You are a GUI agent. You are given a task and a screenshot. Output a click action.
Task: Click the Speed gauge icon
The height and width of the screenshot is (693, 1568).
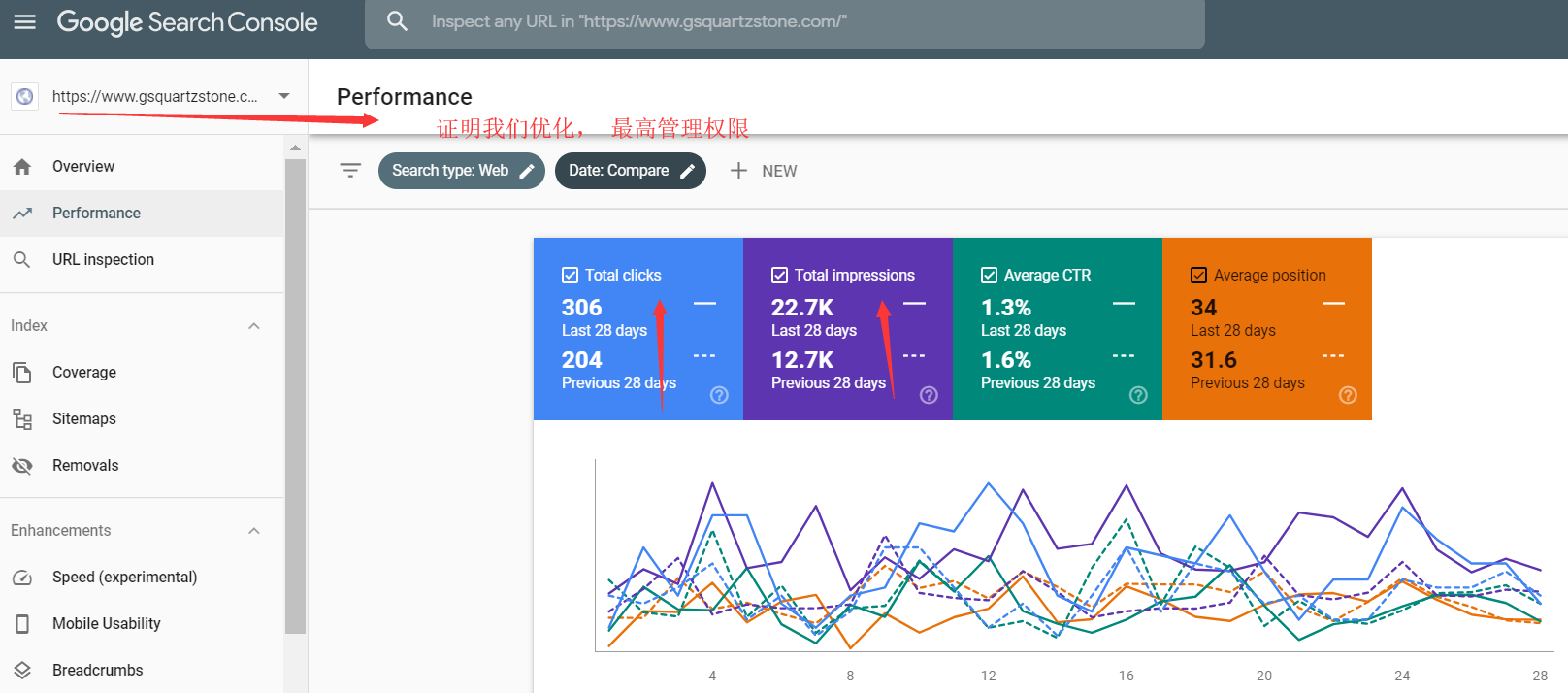pos(22,577)
